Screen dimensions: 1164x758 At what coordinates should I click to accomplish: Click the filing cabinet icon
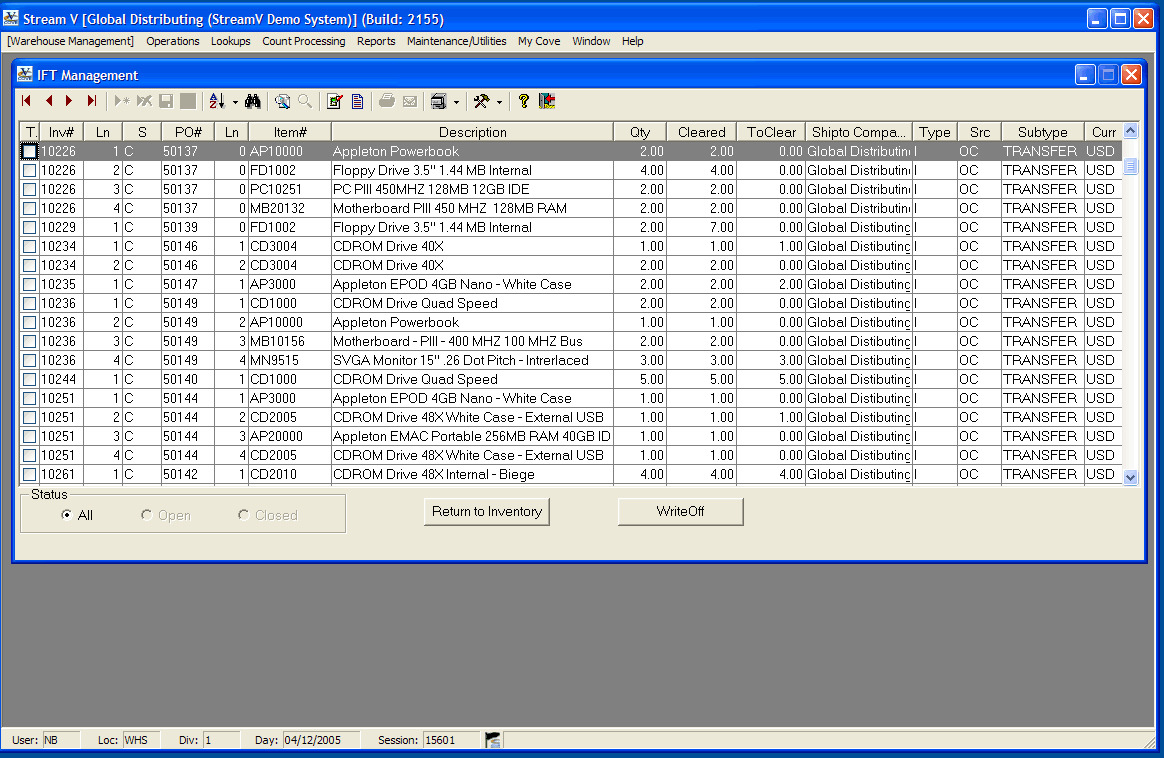tap(439, 101)
